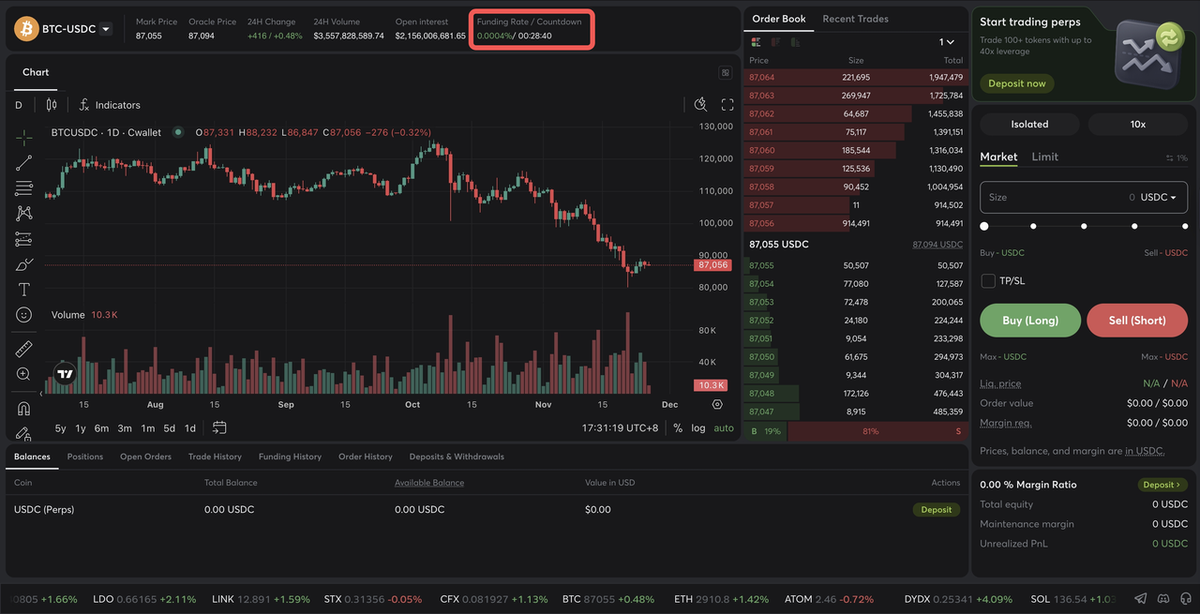
Task: Open the Positions tab
Action: point(85,457)
